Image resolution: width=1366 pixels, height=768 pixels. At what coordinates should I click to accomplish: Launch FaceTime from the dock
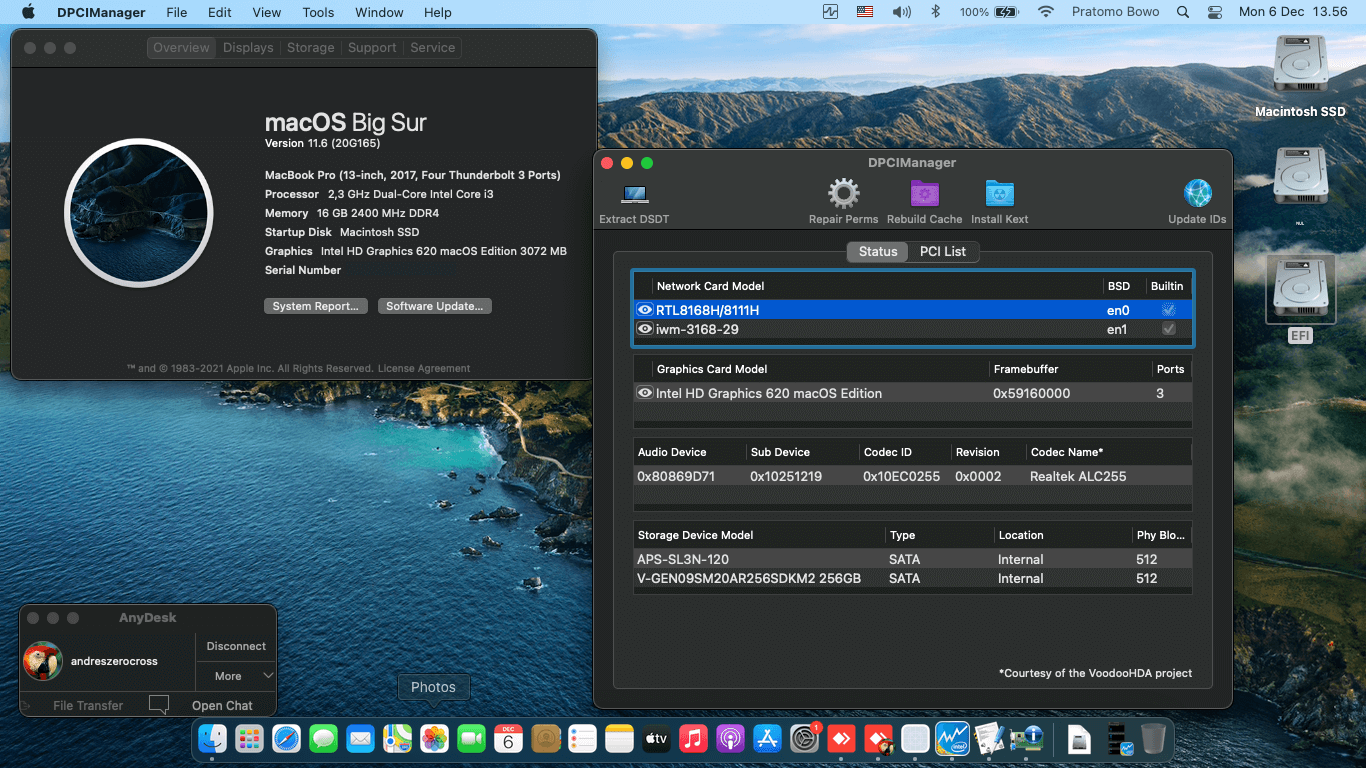(x=471, y=738)
